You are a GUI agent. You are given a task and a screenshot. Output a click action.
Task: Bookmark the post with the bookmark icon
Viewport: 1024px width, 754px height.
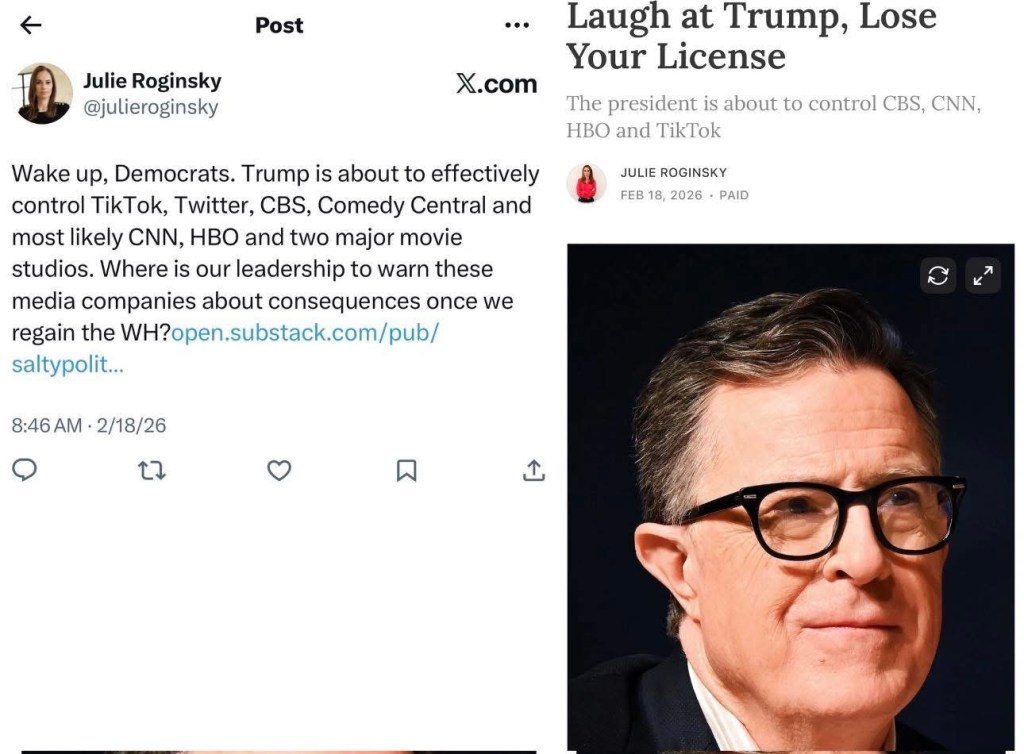(406, 470)
